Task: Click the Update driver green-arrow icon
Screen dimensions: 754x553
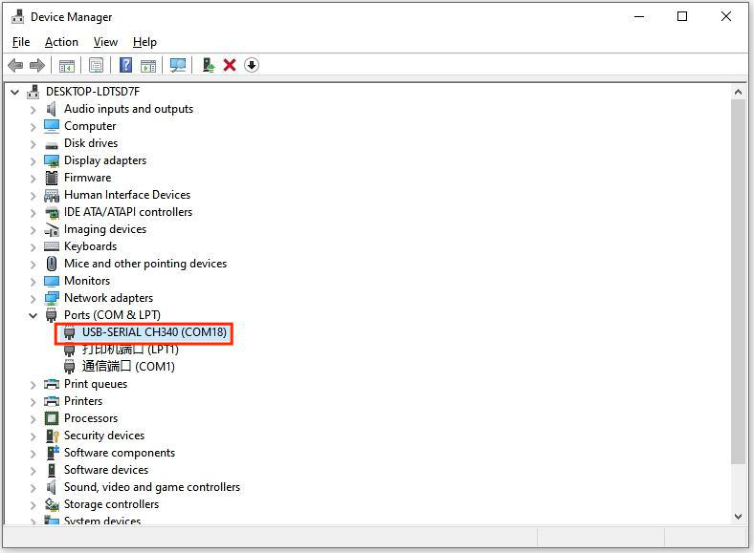Action: pyautogui.click(x=208, y=65)
